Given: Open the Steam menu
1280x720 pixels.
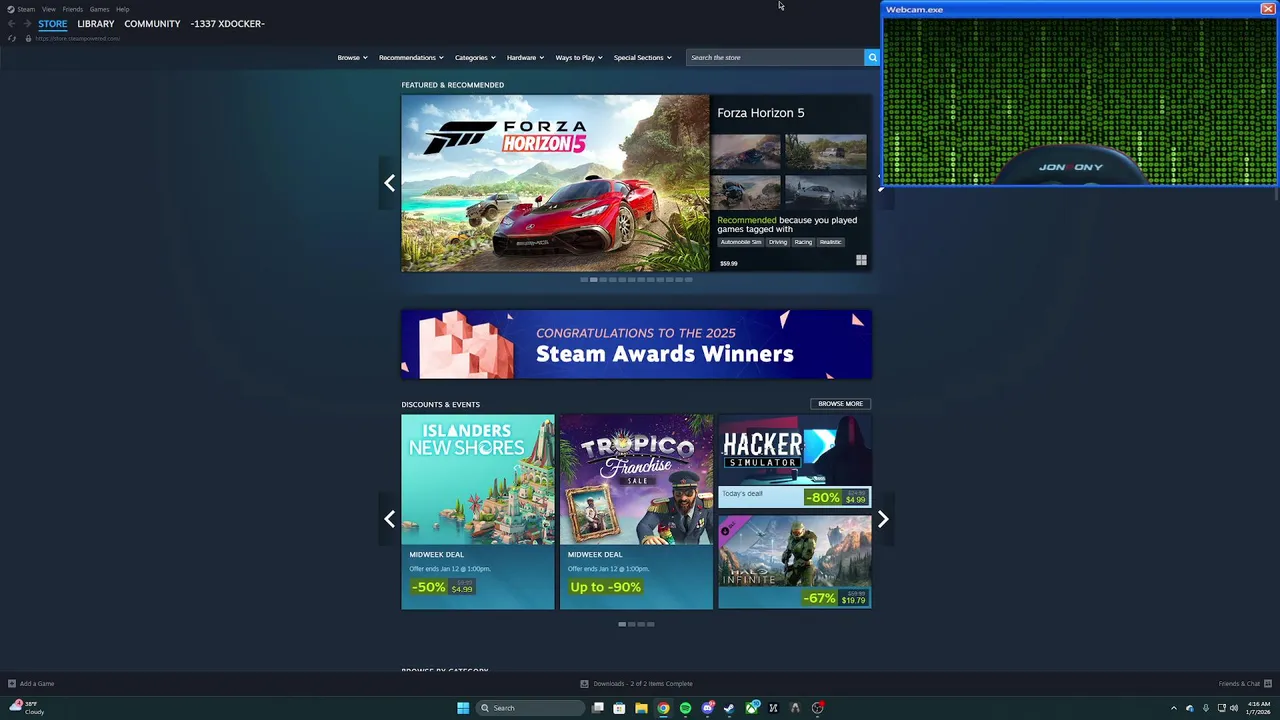Looking at the screenshot, I should [26, 9].
